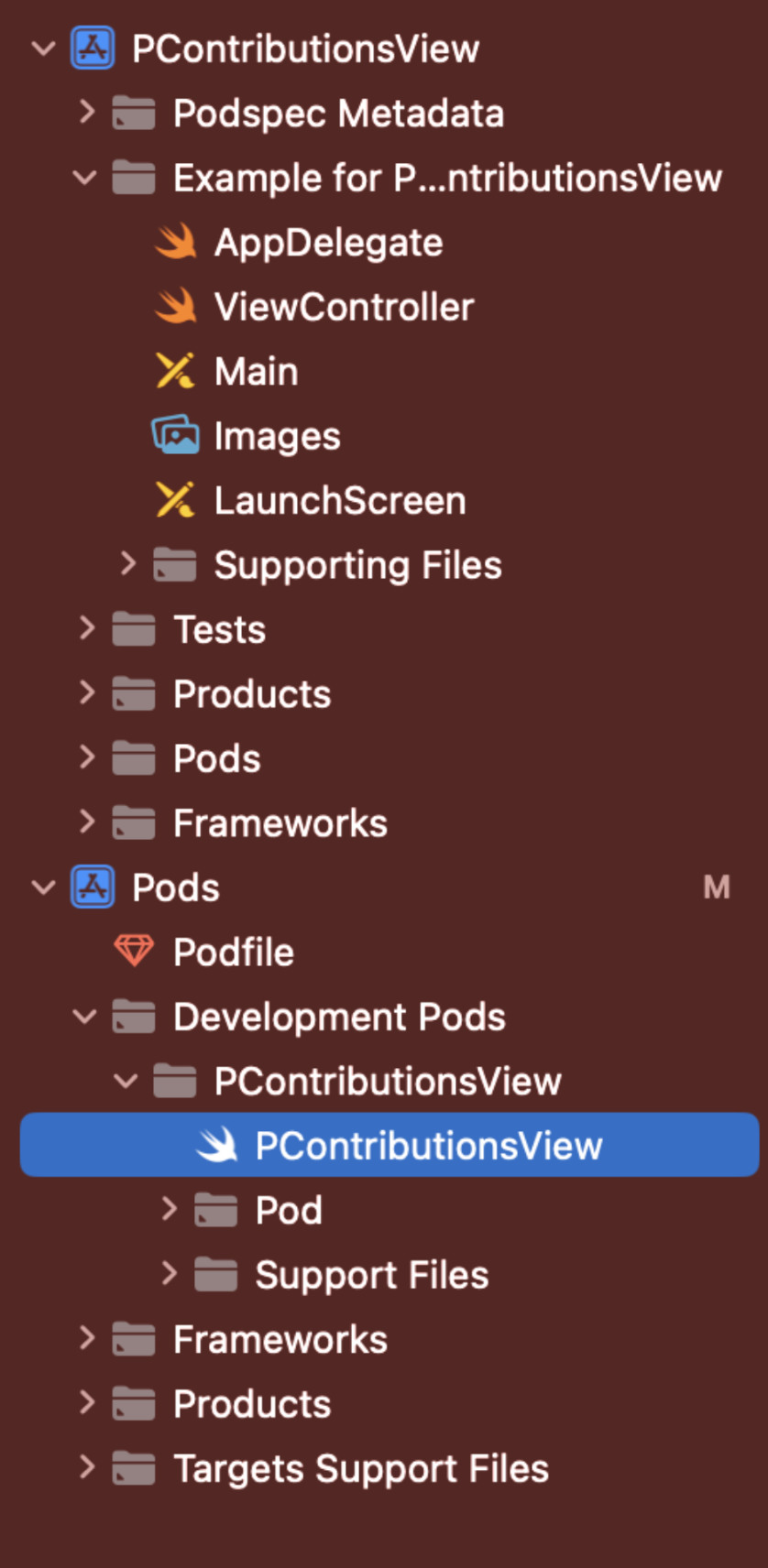
Task: Click the AppDelegate Swift file icon
Action: [175, 243]
